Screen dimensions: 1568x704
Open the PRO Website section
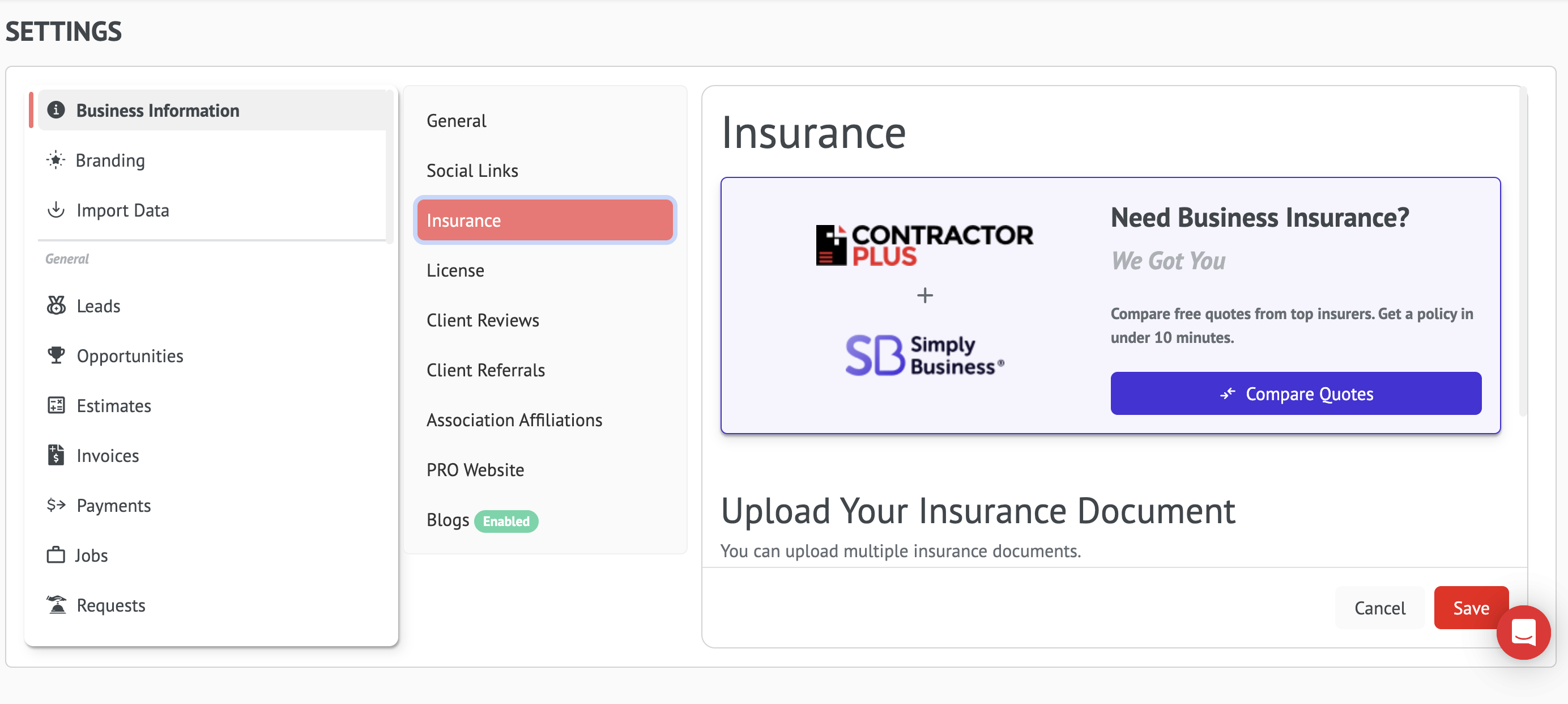(x=475, y=470)
